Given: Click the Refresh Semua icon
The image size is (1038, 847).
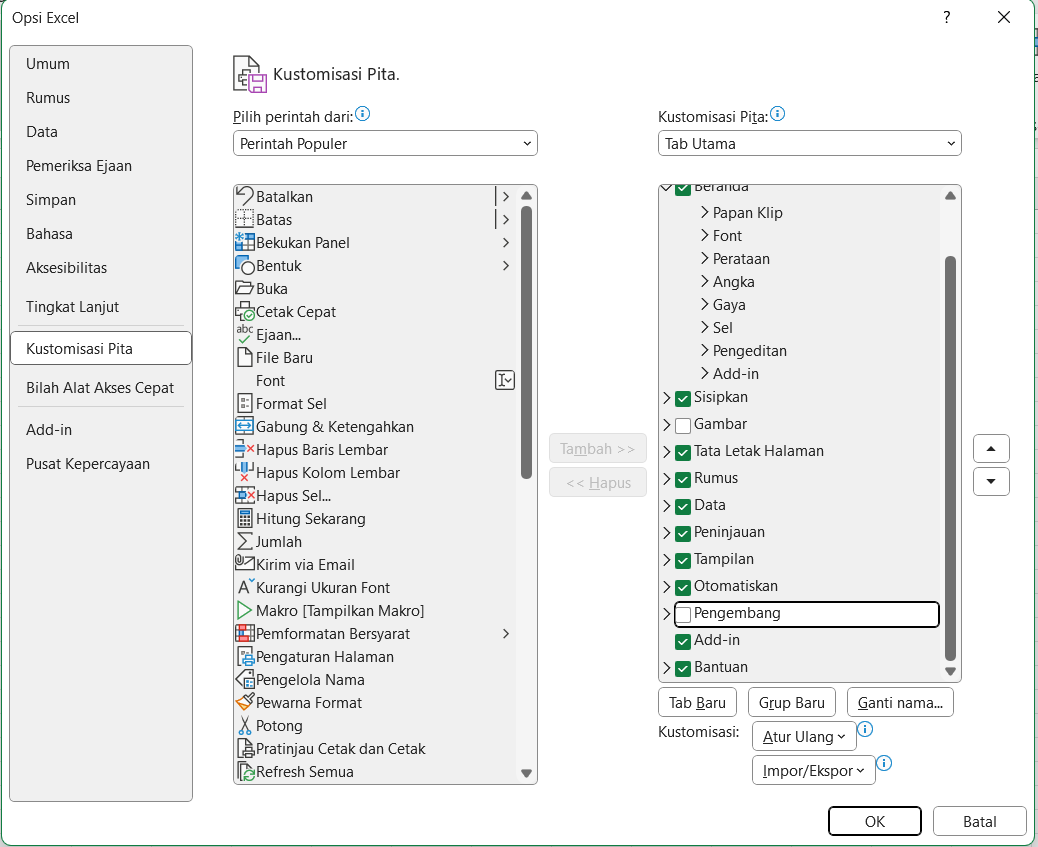Looking at the screenshot, I should tap(245, 772).
